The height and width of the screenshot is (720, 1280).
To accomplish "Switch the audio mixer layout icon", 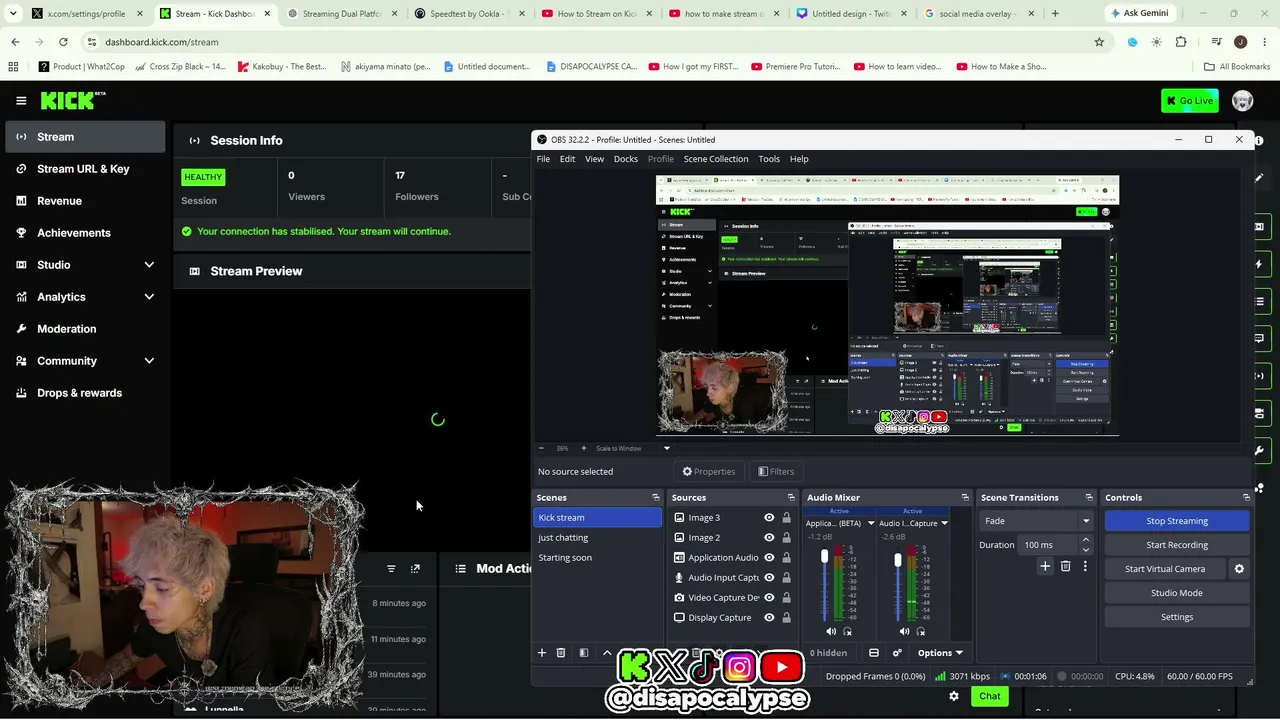I will tap(874, 653).
